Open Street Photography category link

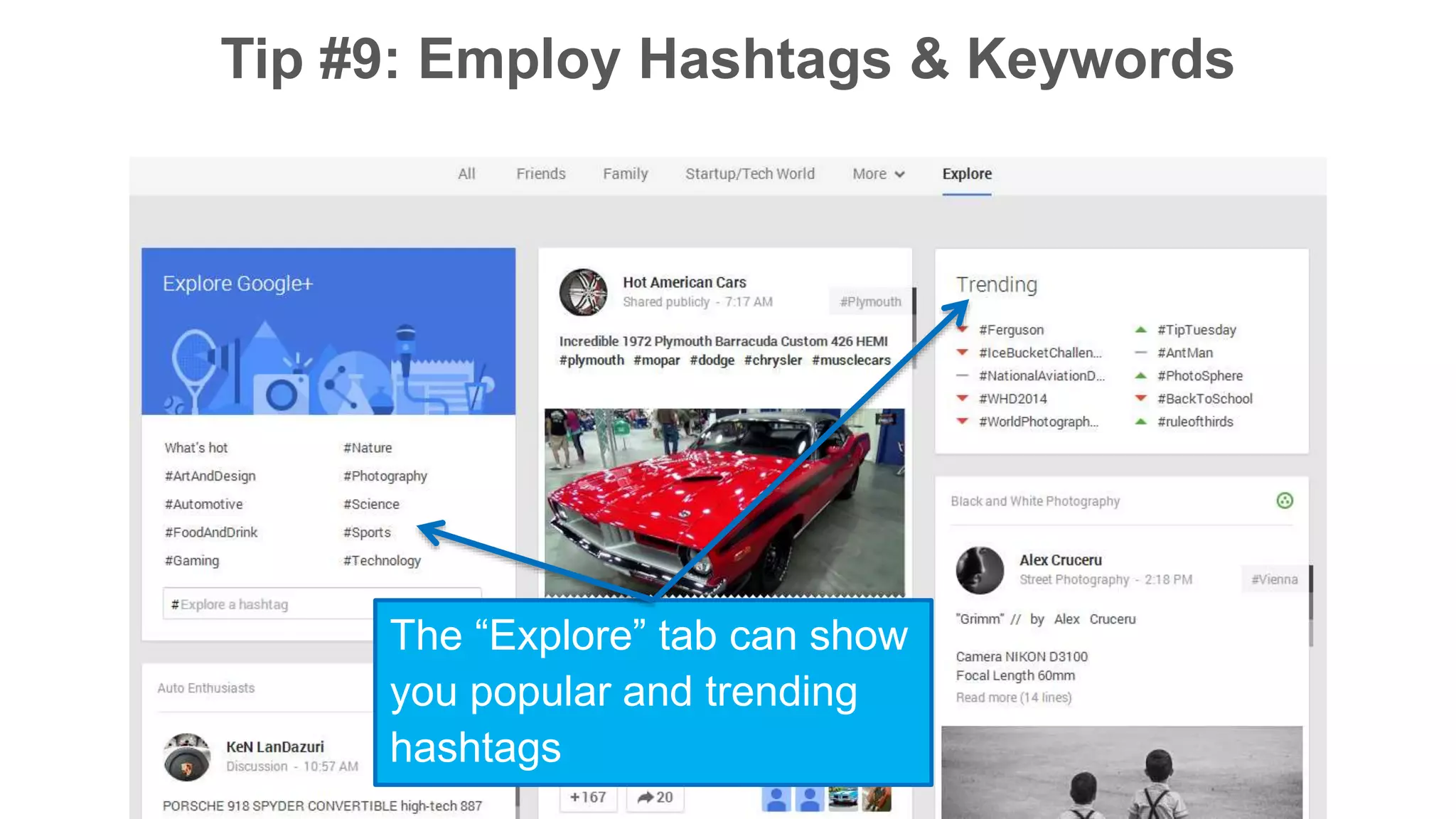click(x=1074, y=579)
